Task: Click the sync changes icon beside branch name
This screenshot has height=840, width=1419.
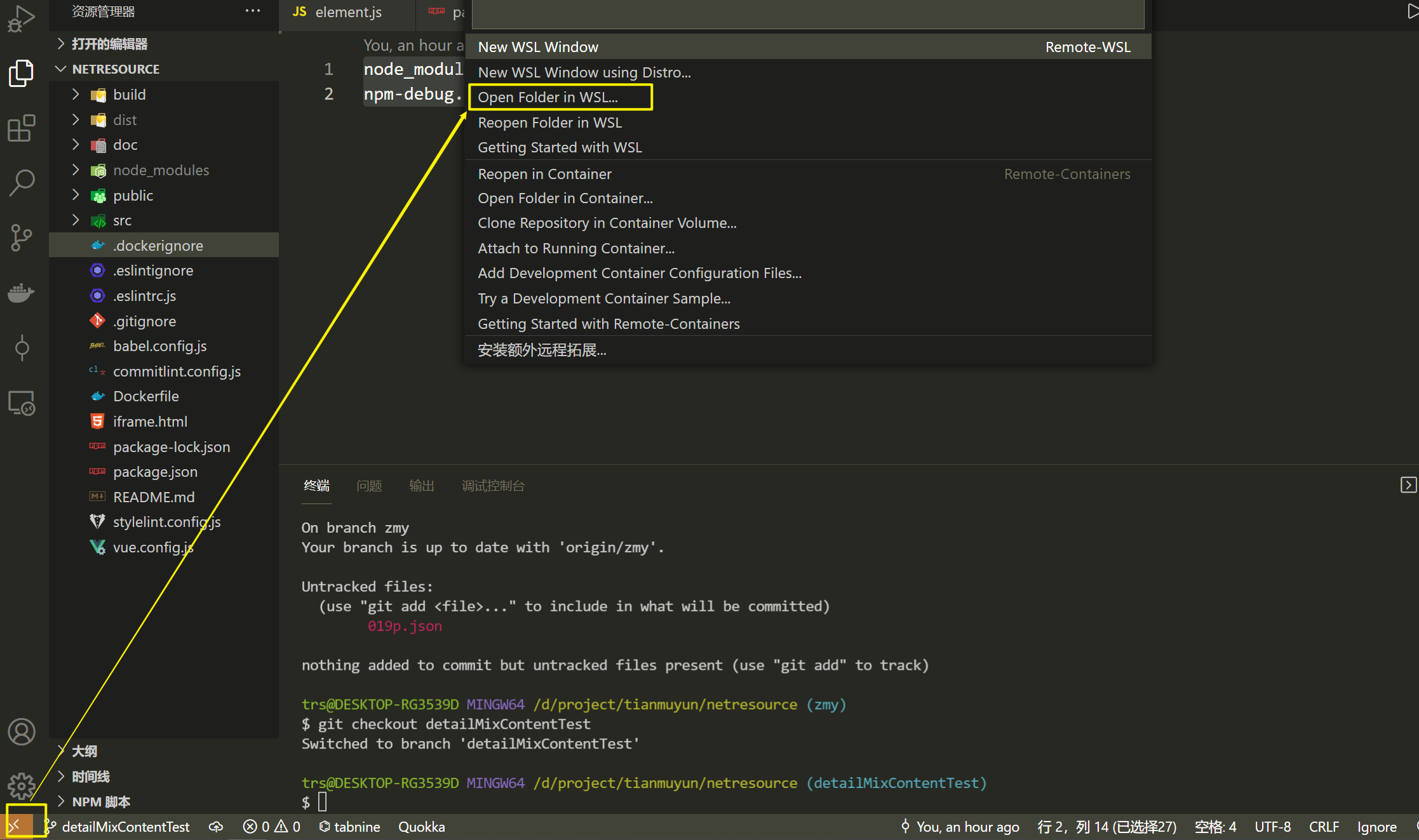Action: coord(215,826)
